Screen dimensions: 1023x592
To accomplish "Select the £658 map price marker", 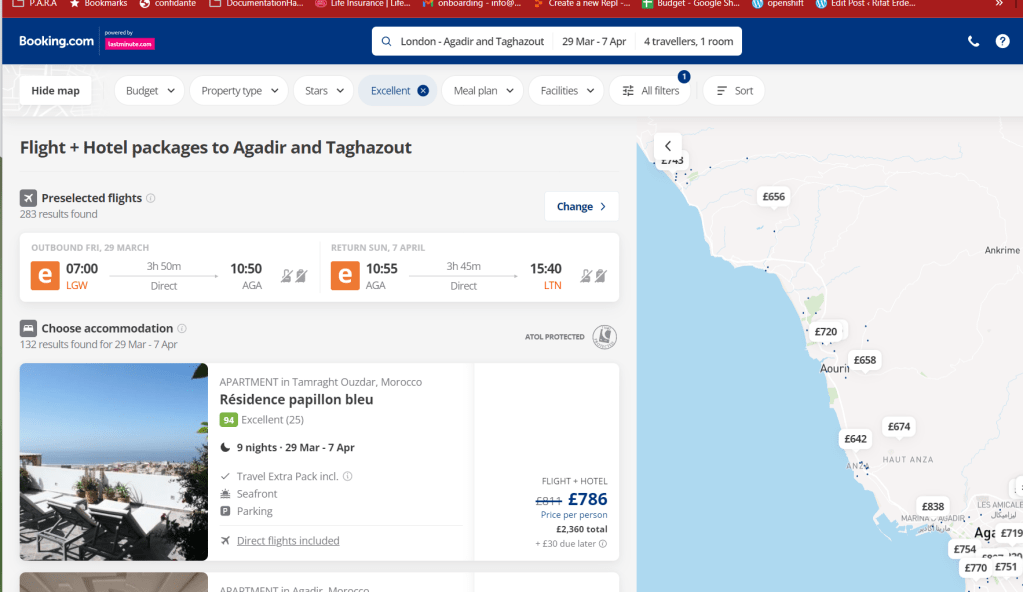I will pyautogui.click(x=864, y=360).
